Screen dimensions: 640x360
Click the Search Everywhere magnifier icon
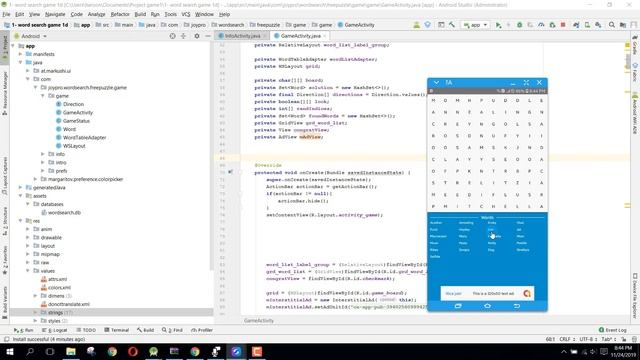pyautogui.click(x=612, y=25)
